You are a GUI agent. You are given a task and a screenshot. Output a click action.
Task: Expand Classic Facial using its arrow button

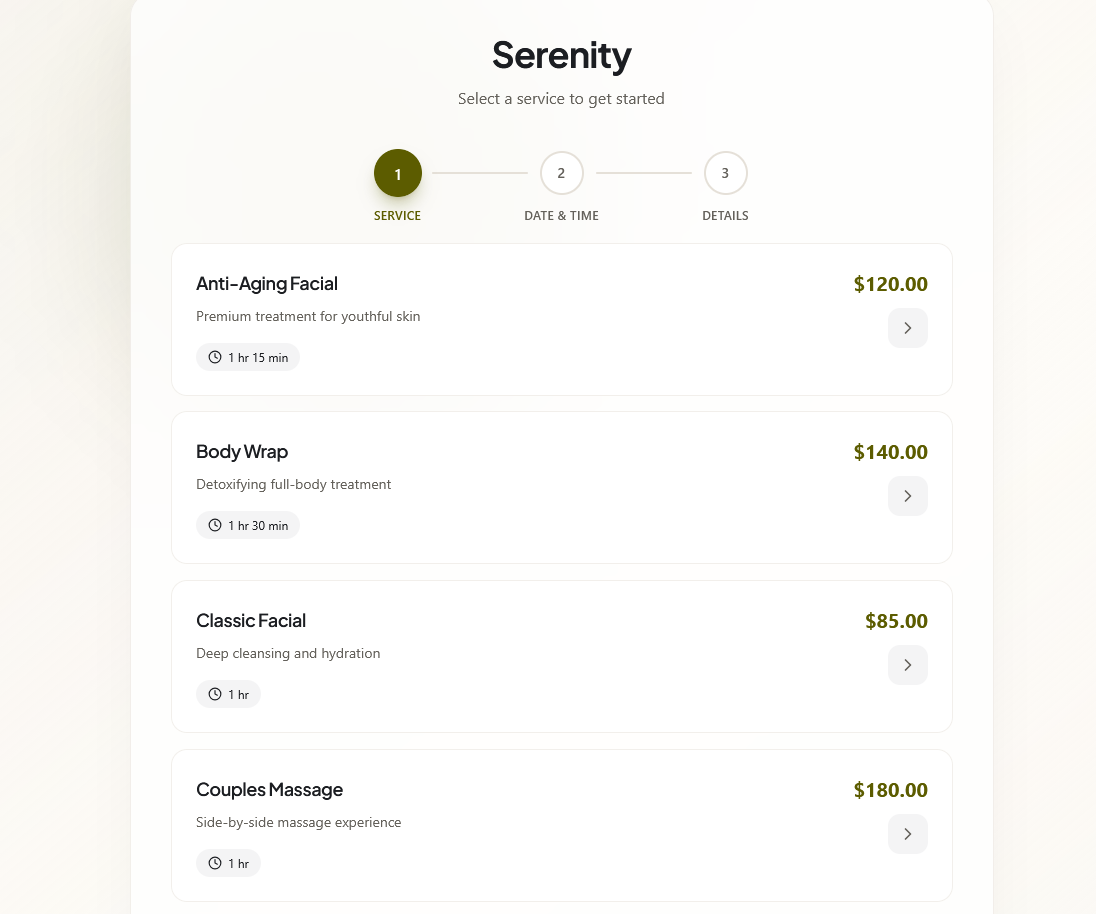click(x=907, y=665)
